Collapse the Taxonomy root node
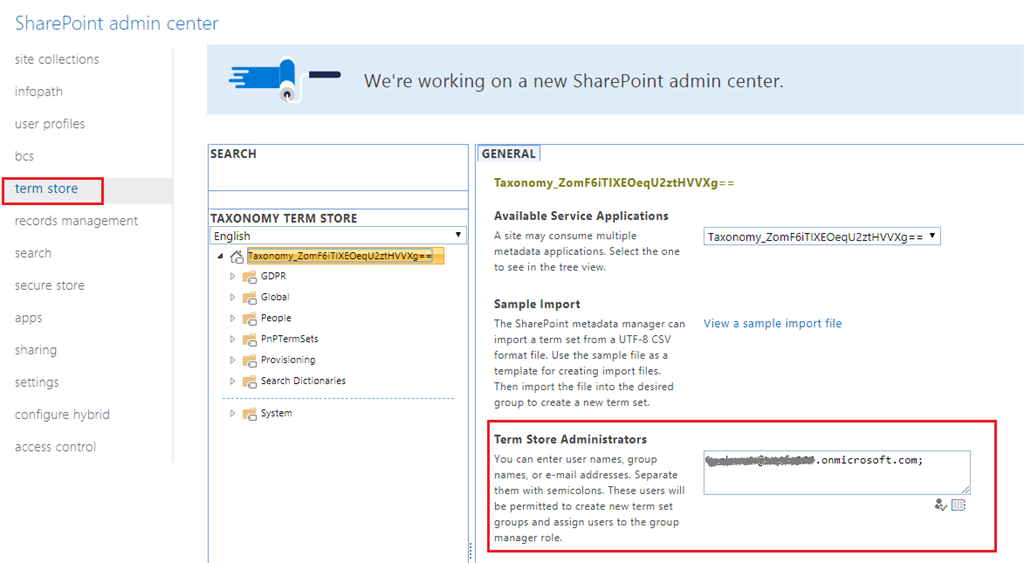Screen dimensions: 1024x563 point(220,256)
